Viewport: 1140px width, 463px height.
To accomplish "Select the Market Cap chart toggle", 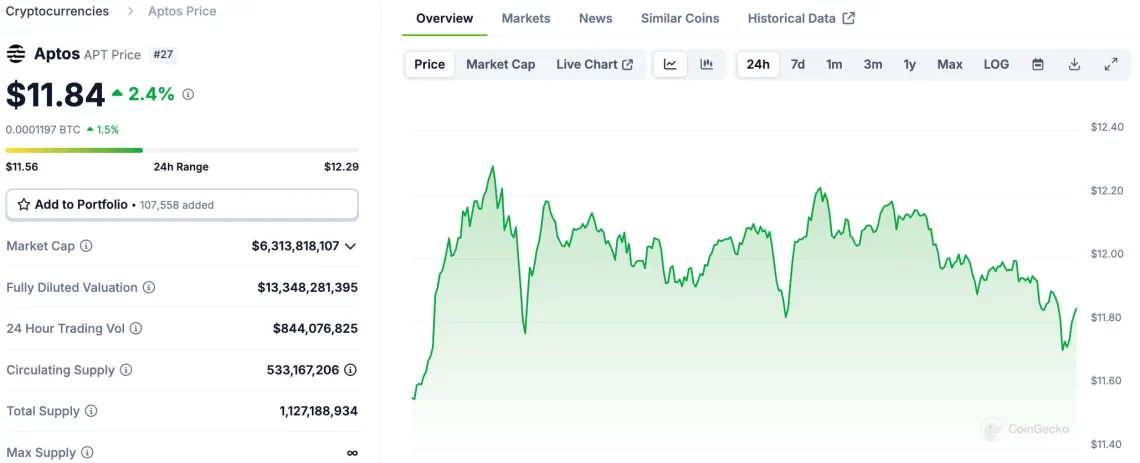I will [501, 64].
